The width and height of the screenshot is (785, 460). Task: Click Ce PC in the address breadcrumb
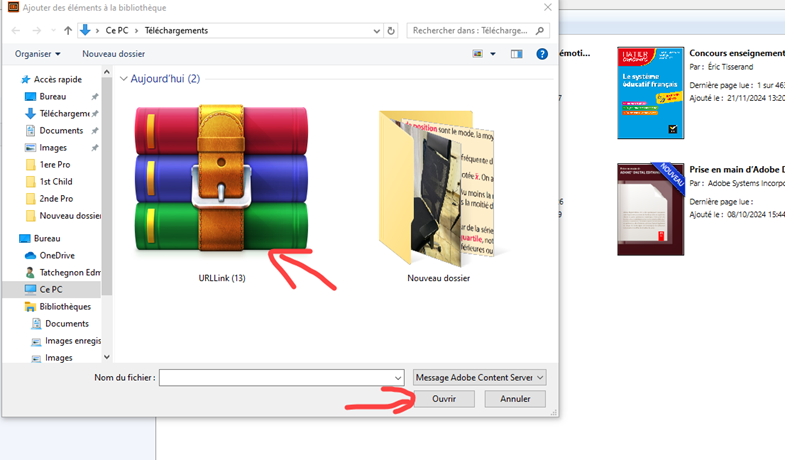117,31
